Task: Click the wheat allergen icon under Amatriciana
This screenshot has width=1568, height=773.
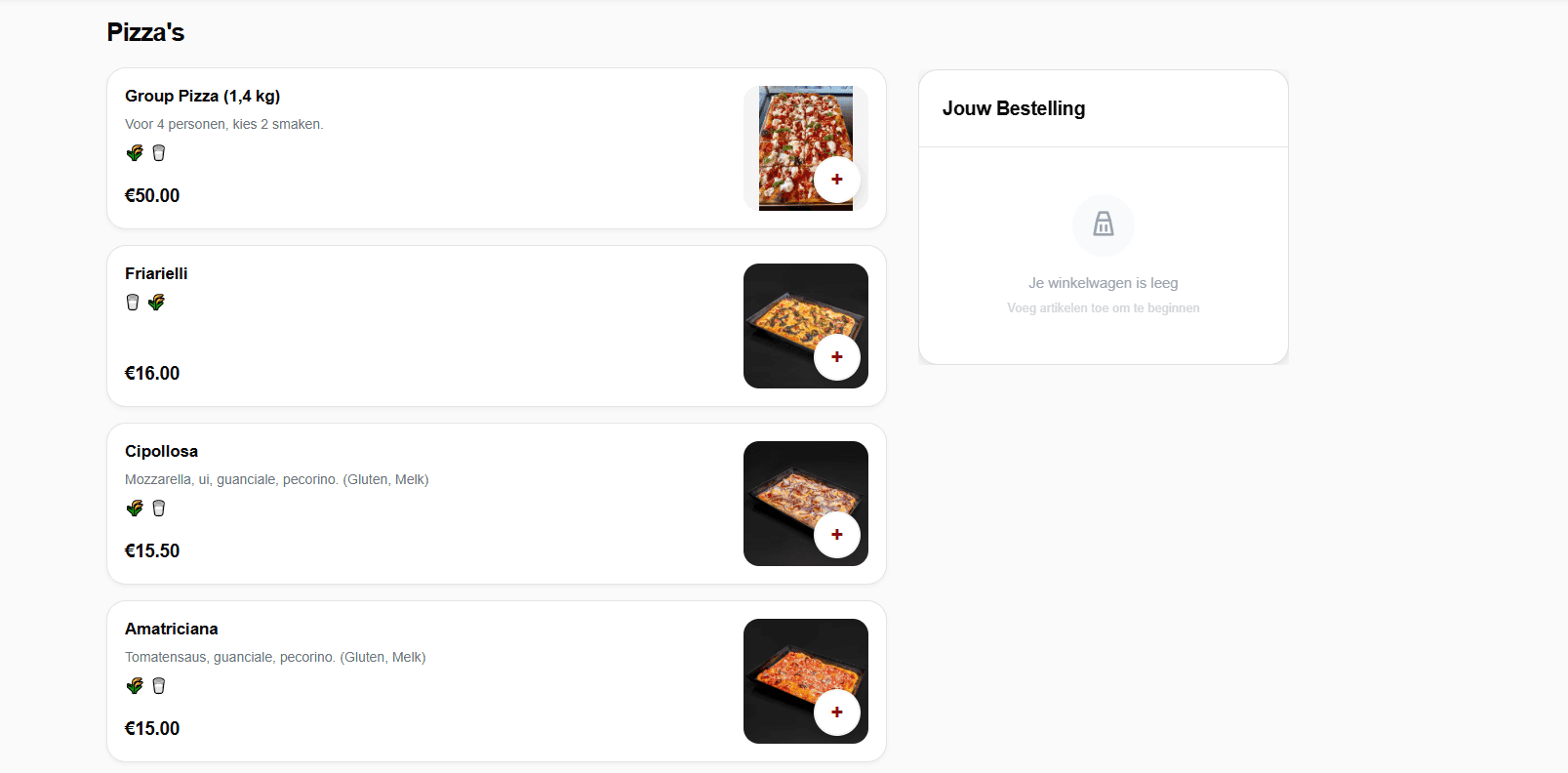Action: [x=134, y=685]
